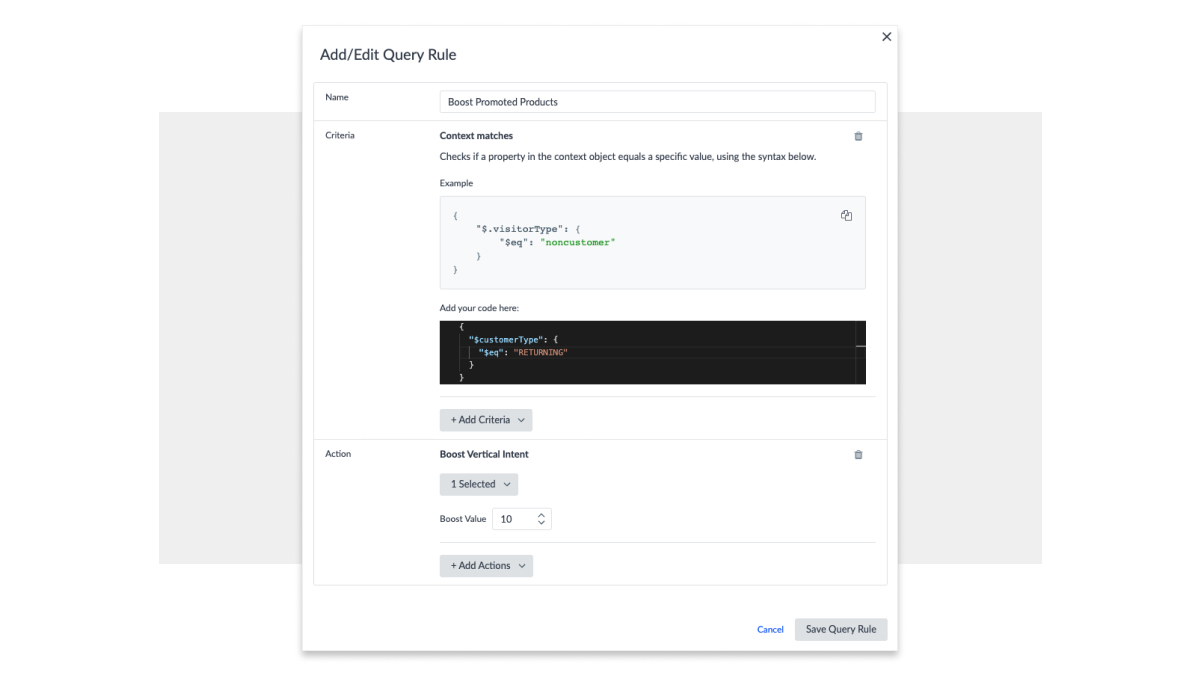The width and height of the screenshot is (1200, 675).
Task: Open the 1 Selected dropdown
Action: click(x=479, y=484)
